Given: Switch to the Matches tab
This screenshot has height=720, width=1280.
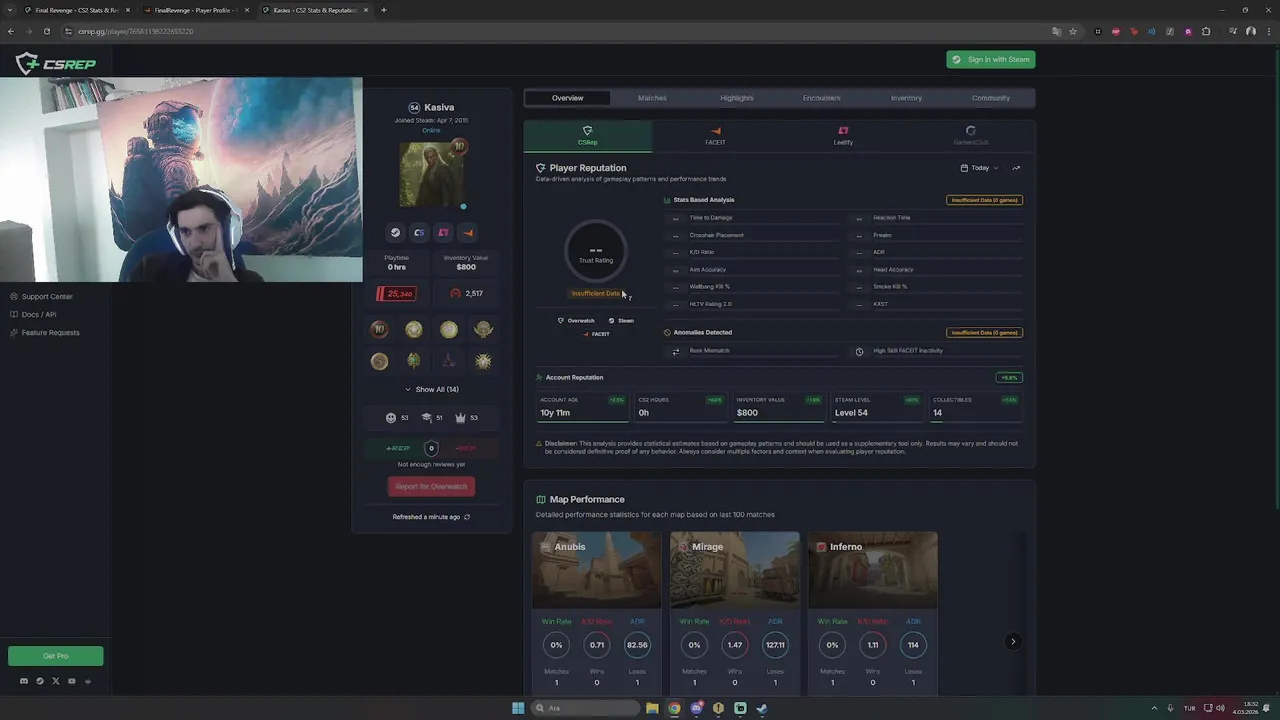Looking at the screenshot, I should click(652, 98).
